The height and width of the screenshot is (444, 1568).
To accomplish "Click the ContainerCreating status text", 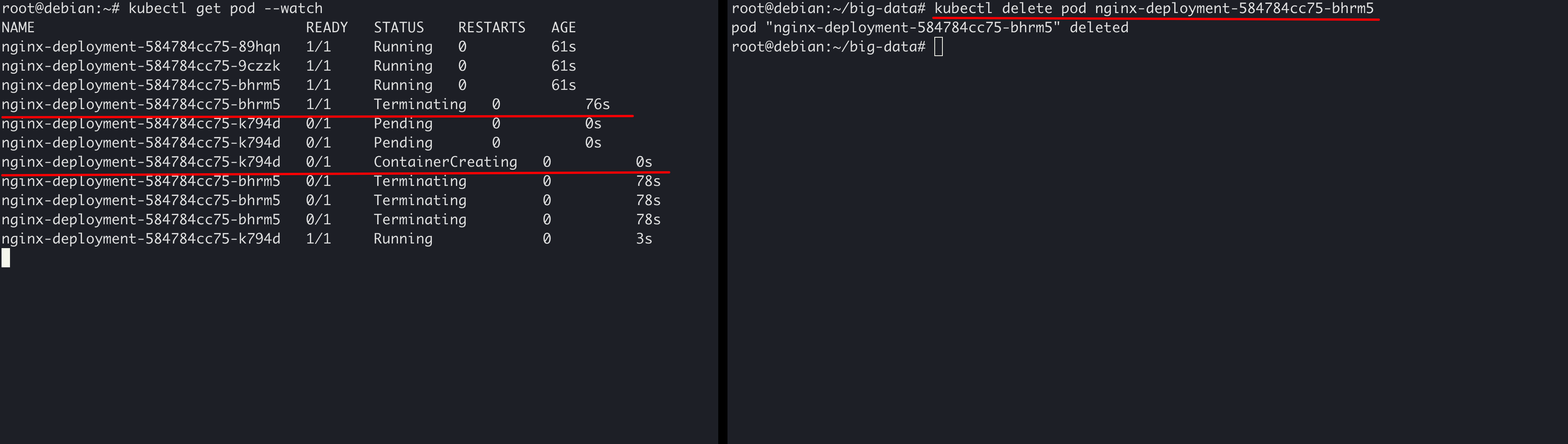I will pyautogui.click(x=445, y=162).
